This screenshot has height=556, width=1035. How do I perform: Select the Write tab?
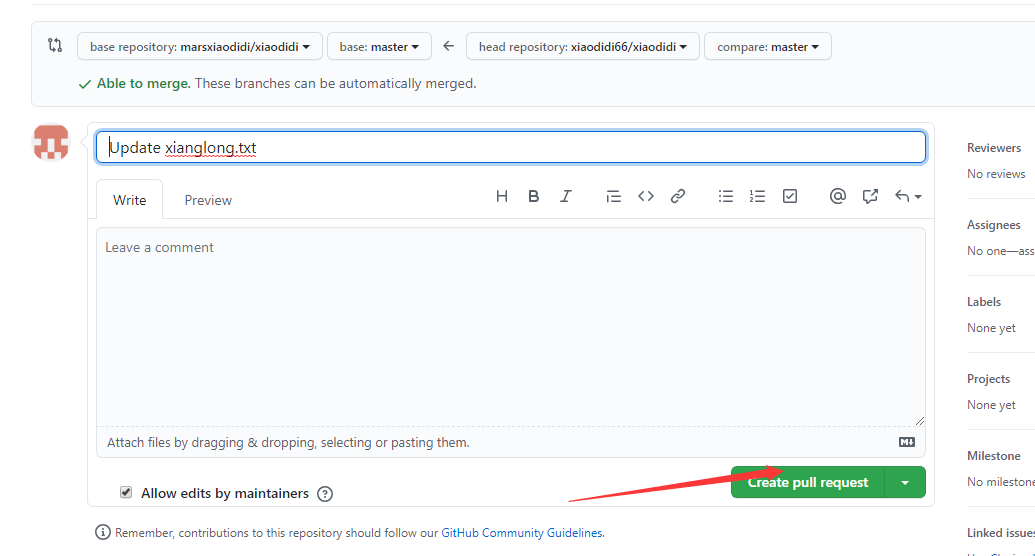(130, 200)
